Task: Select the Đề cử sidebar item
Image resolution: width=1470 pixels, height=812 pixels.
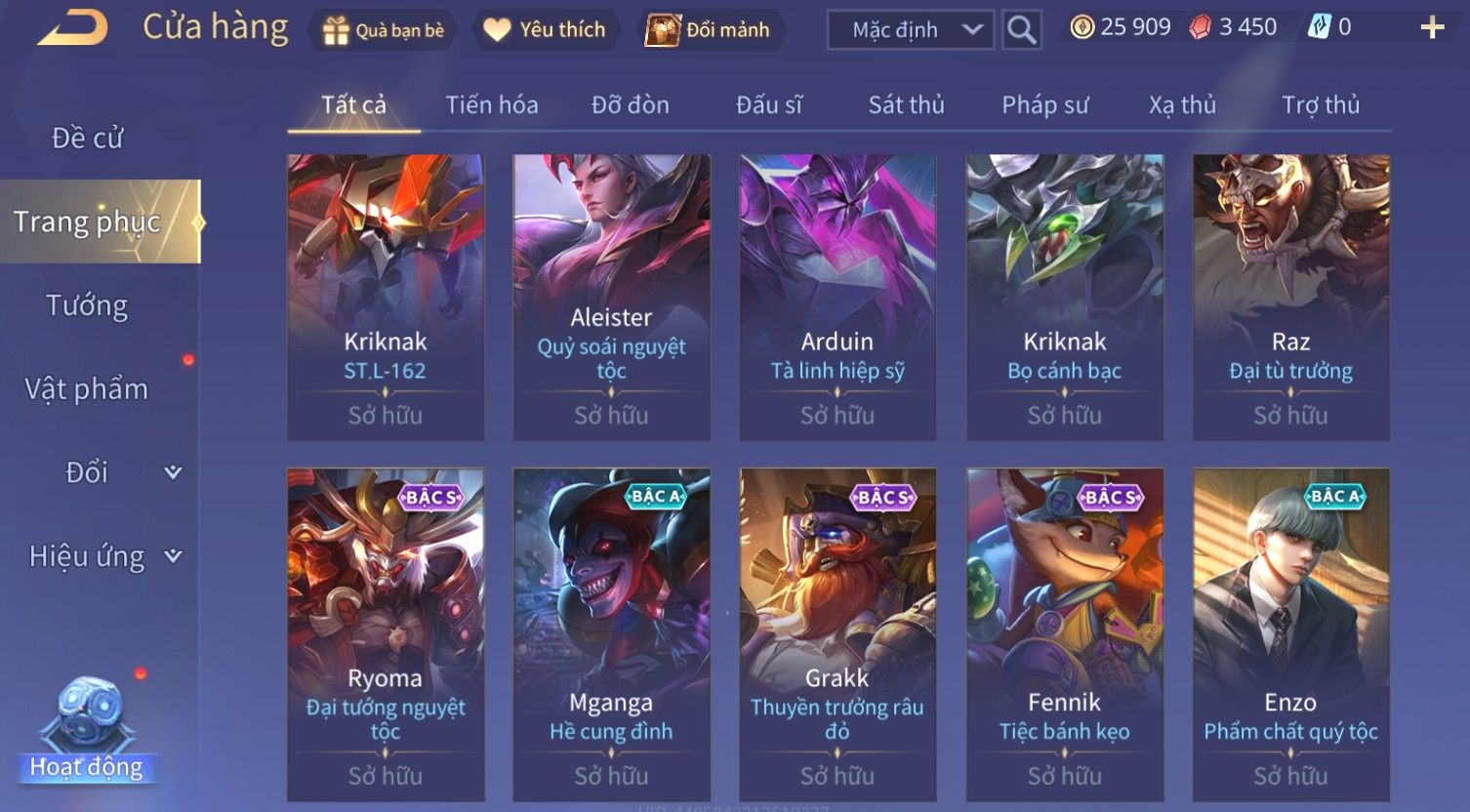Action: click(x=87, y=139)
